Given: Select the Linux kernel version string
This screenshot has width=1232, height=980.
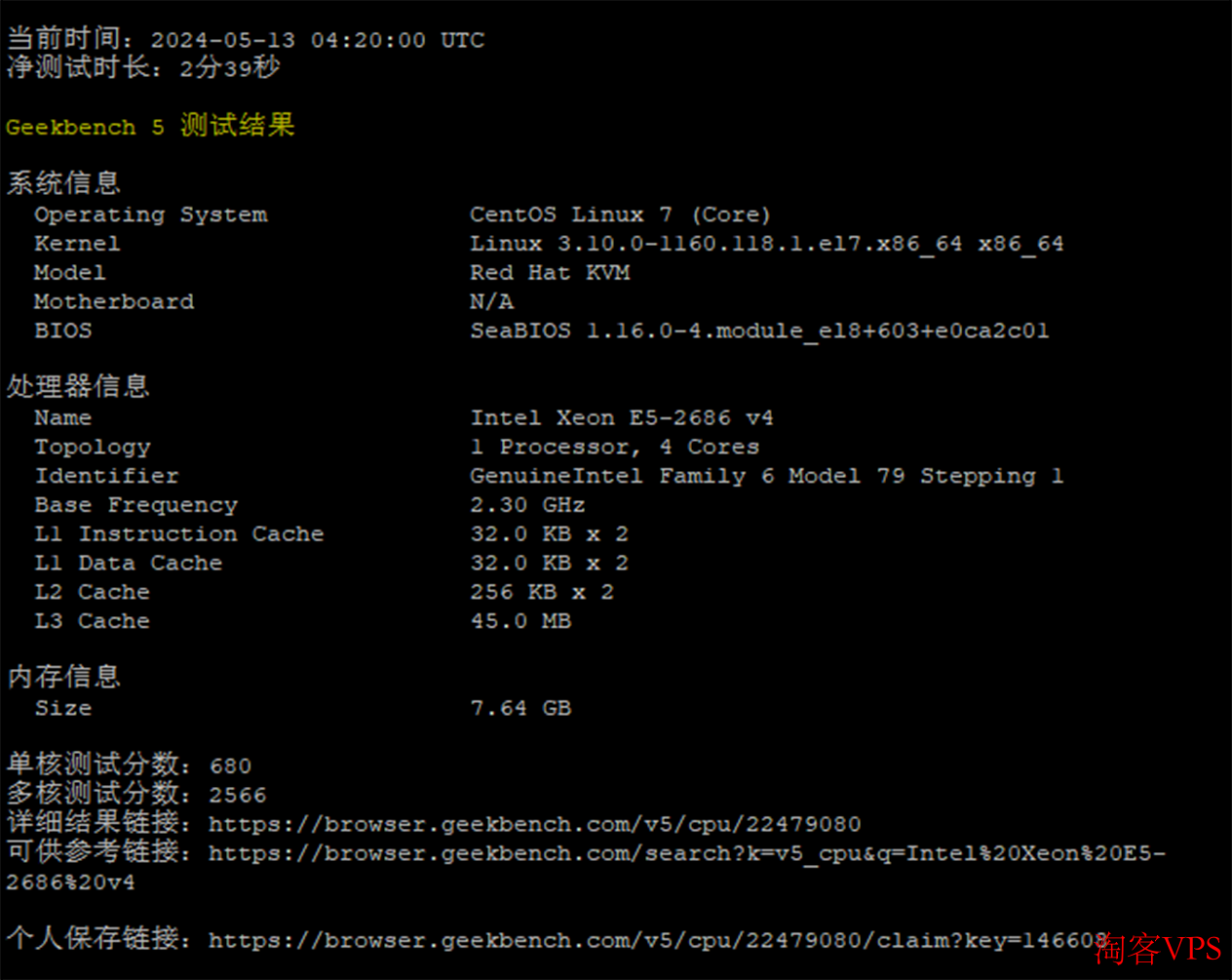Looking at the screenshot, I should (x=766, y=244).
